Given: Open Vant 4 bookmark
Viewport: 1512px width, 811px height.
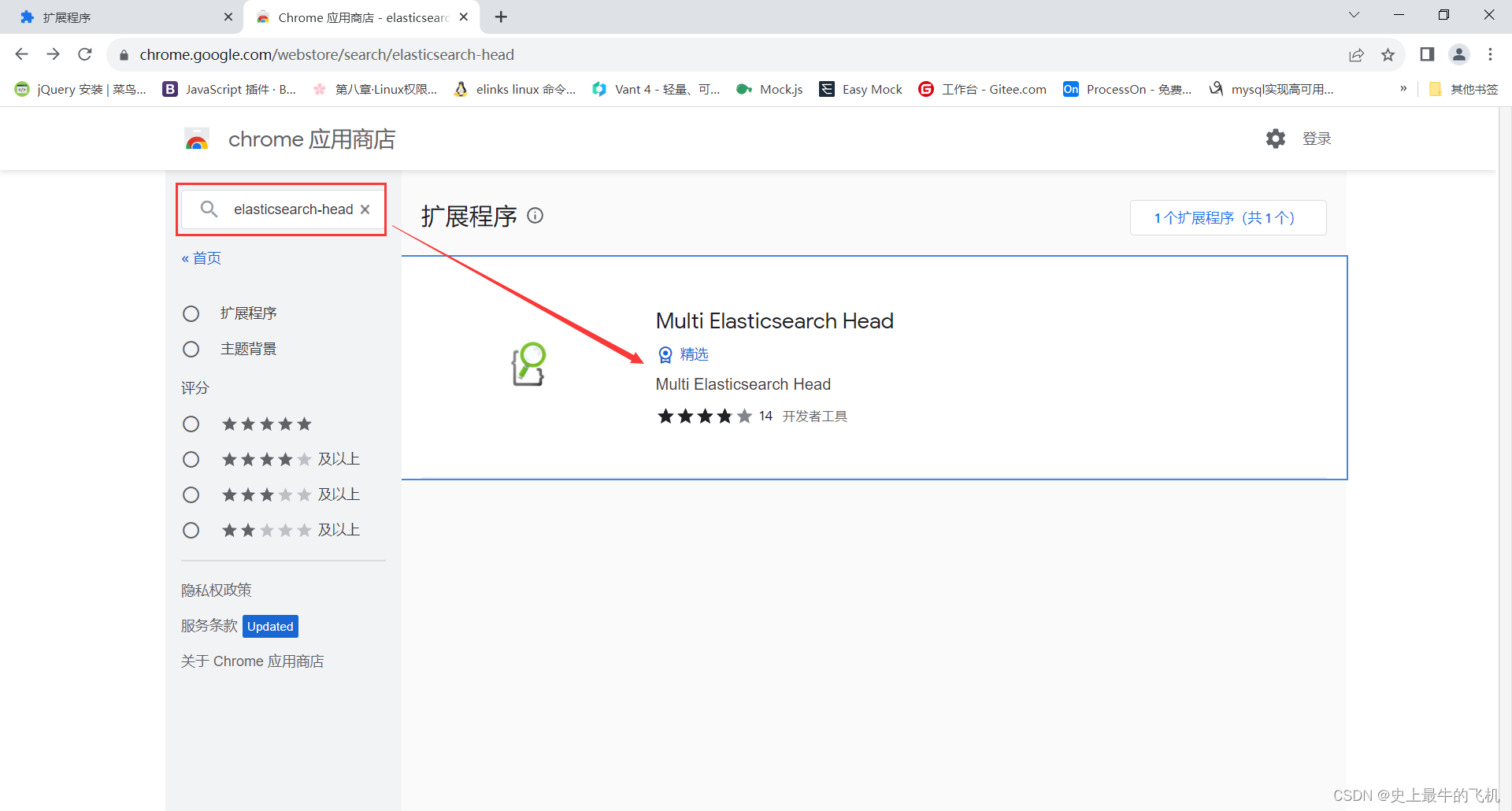Looking at the screenshot, I should click(656, 89).
